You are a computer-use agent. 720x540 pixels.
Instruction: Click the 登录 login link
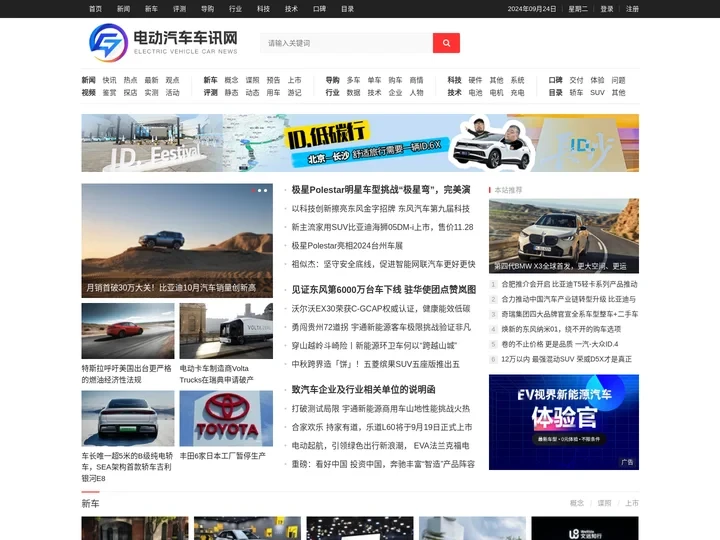click(x=607, y=9)
